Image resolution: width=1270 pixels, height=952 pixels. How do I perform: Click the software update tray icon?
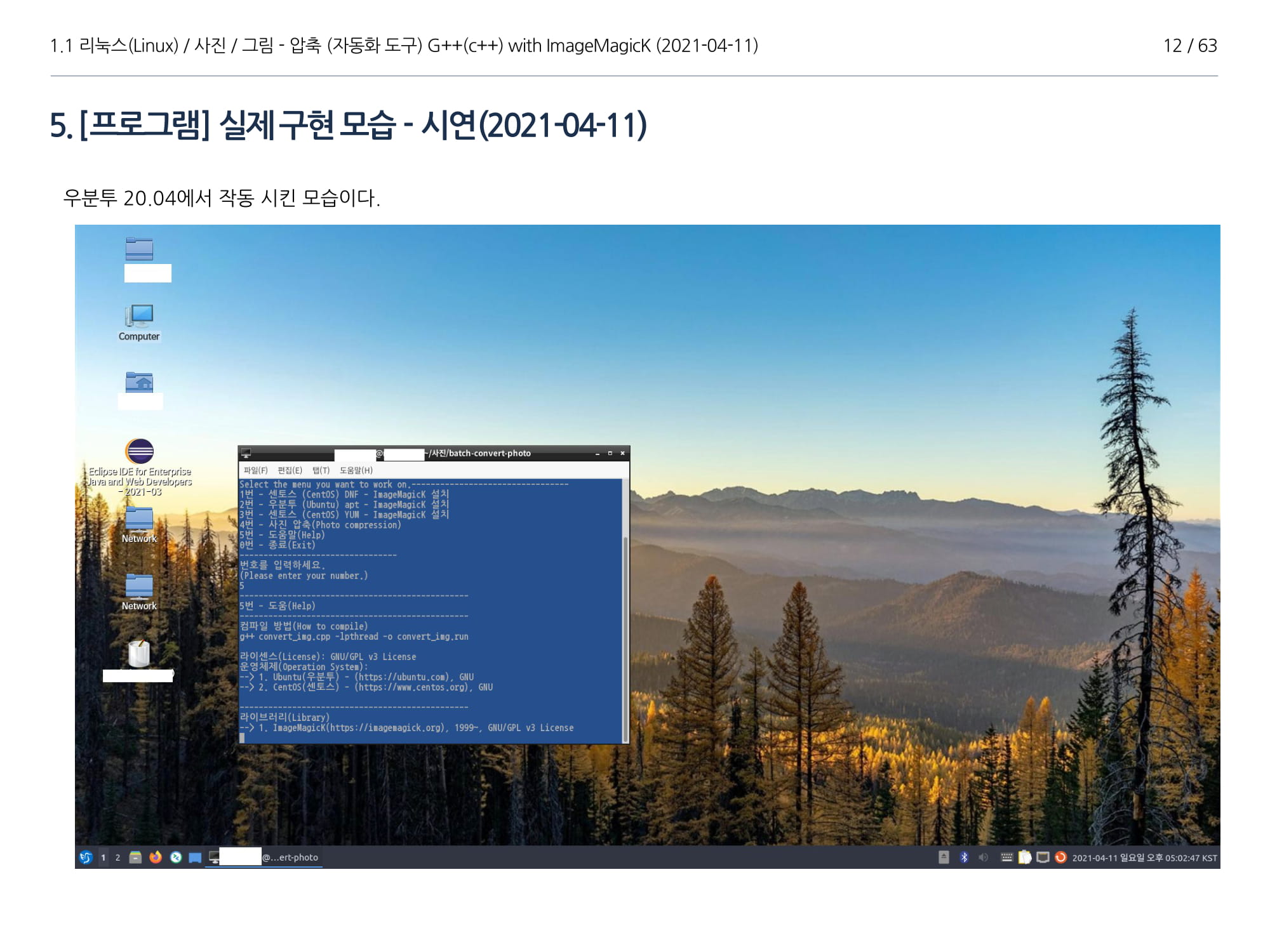tap(1060, 857)
